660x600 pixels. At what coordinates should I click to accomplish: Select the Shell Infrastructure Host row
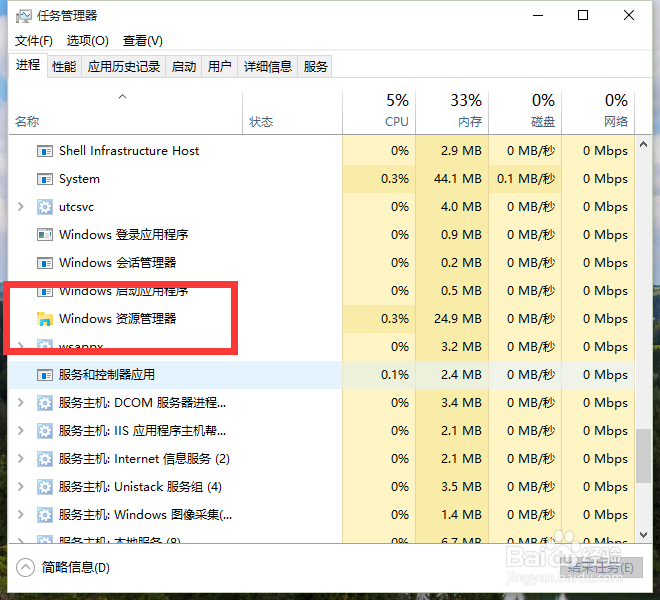tap(322, 151)
